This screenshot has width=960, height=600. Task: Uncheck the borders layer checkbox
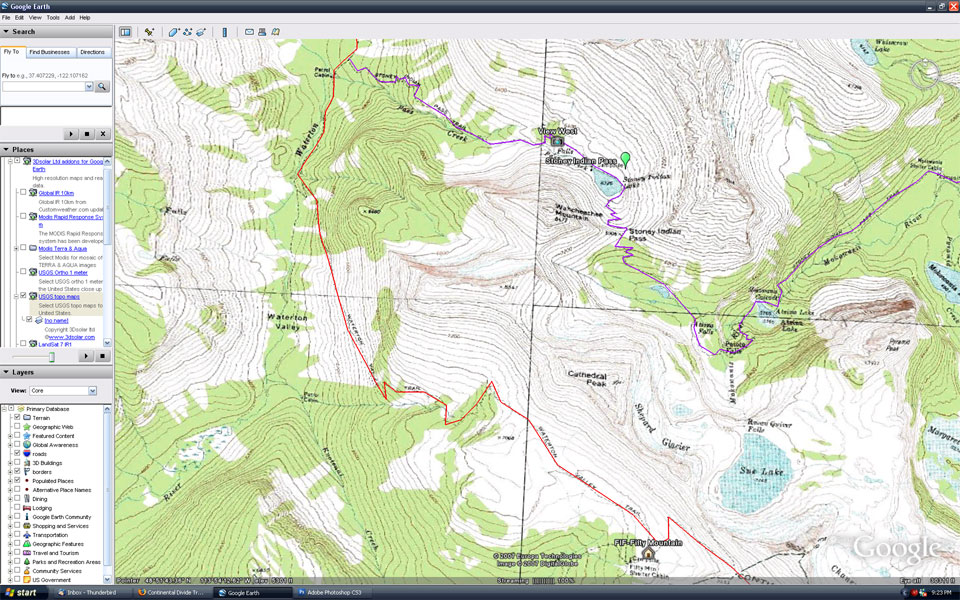coord(18,472)
